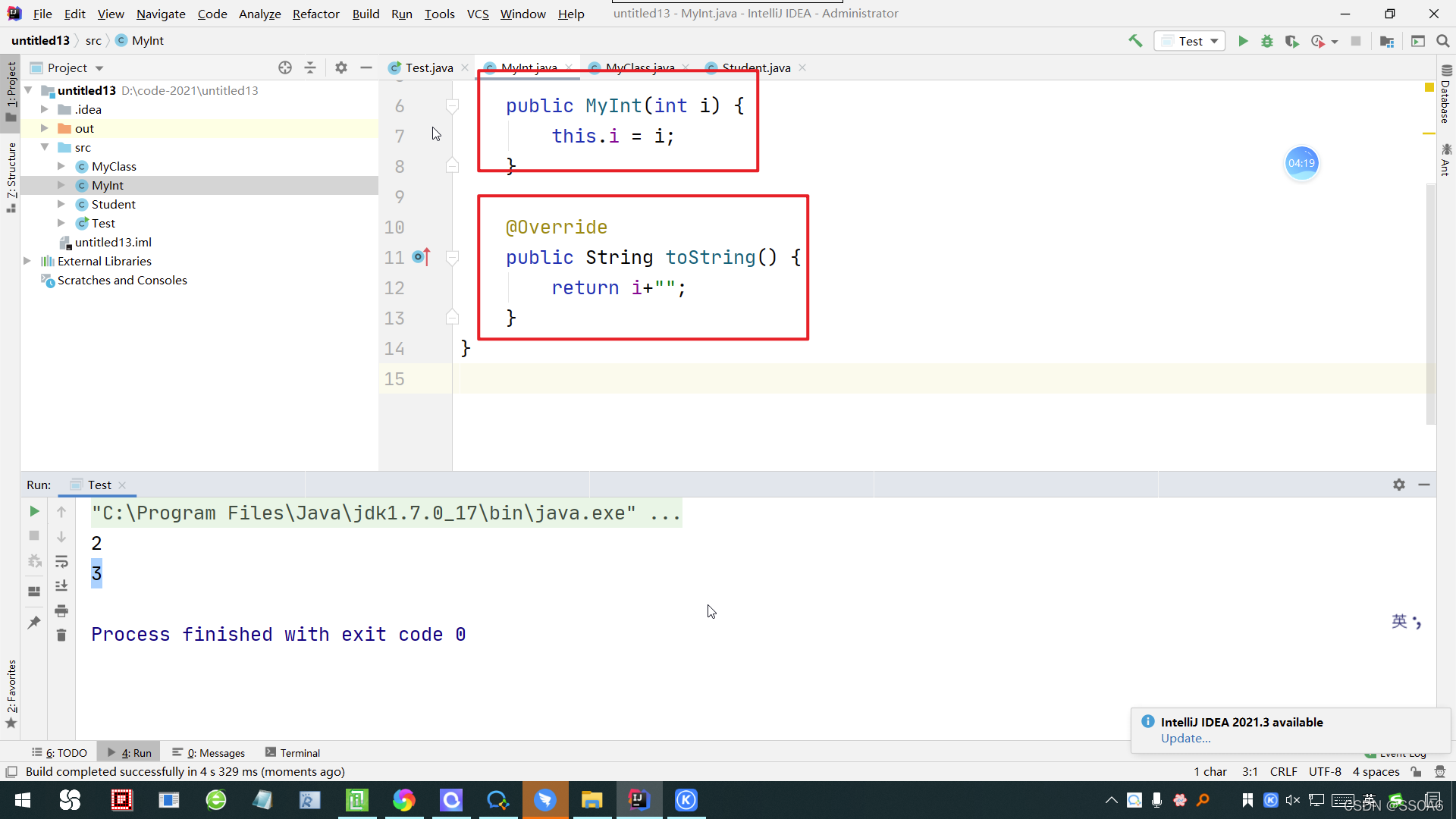Locate current file with crosshair icon

(285, 67)
